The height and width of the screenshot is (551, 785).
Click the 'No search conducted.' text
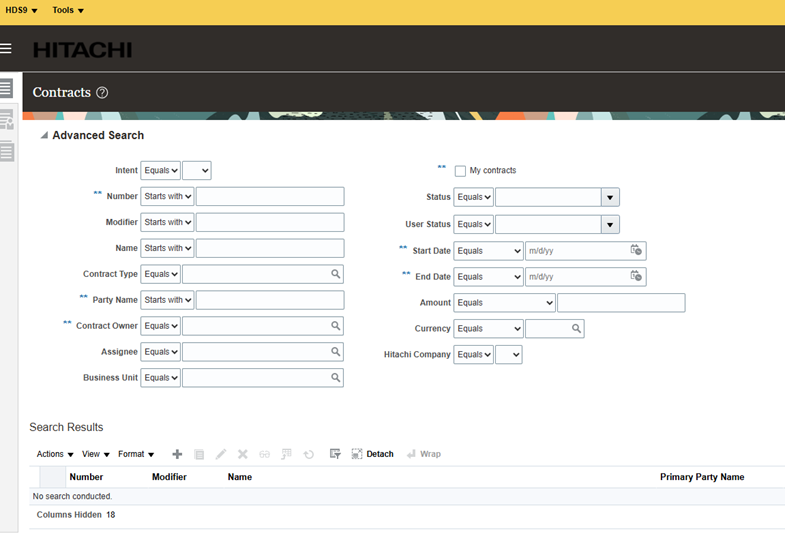point(72,496)
